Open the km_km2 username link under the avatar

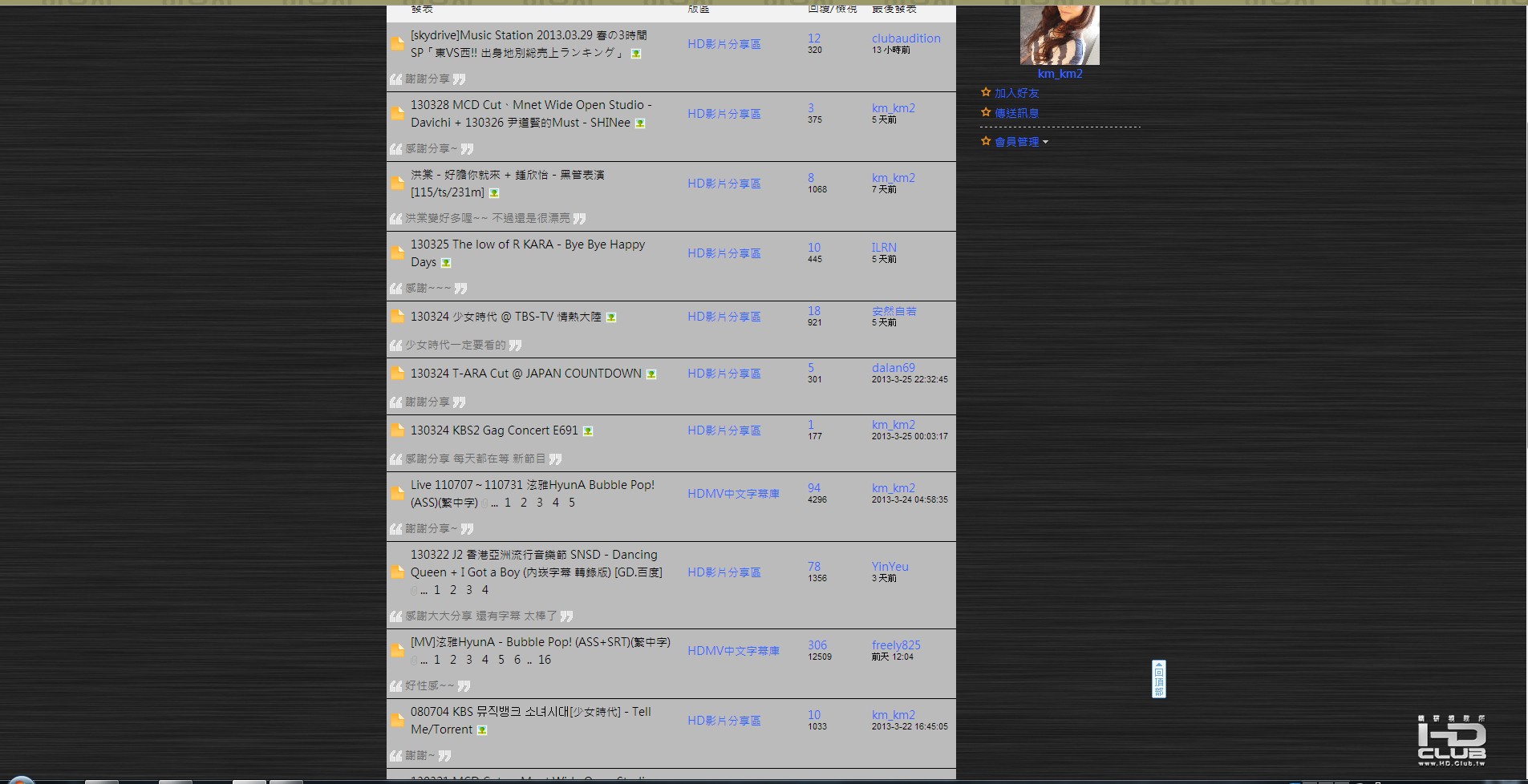(1060, 74)
